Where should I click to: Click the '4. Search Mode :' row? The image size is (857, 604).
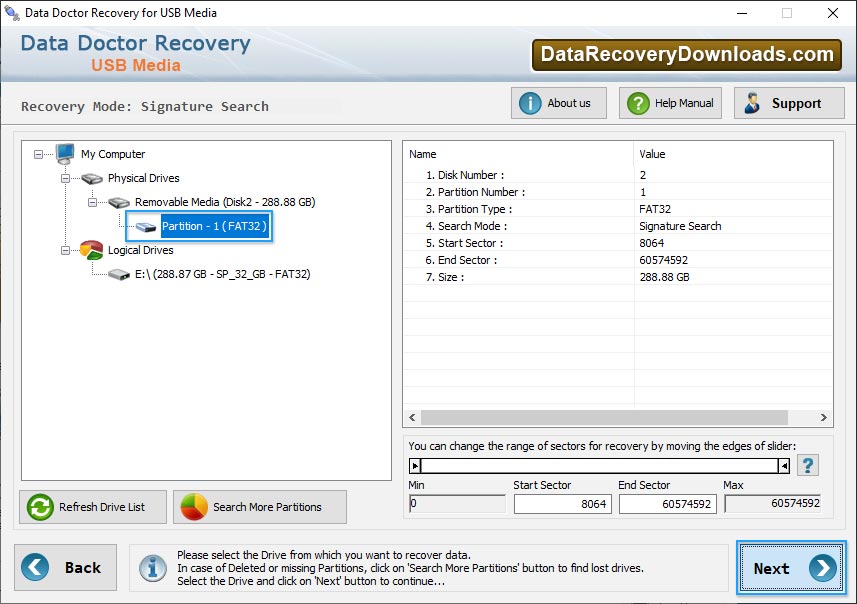pos(618,226)
